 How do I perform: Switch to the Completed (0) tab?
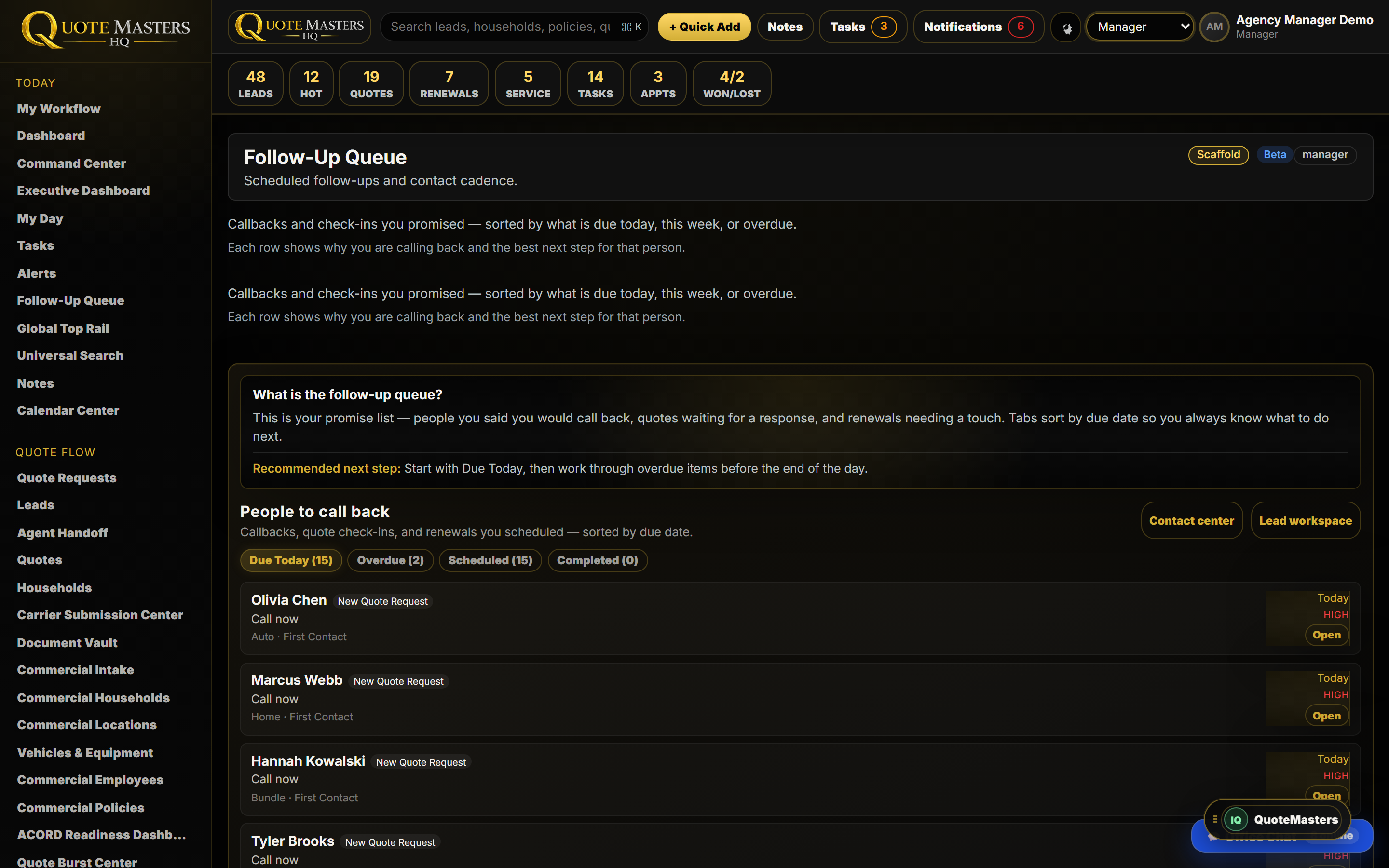[x=598, y=560]
